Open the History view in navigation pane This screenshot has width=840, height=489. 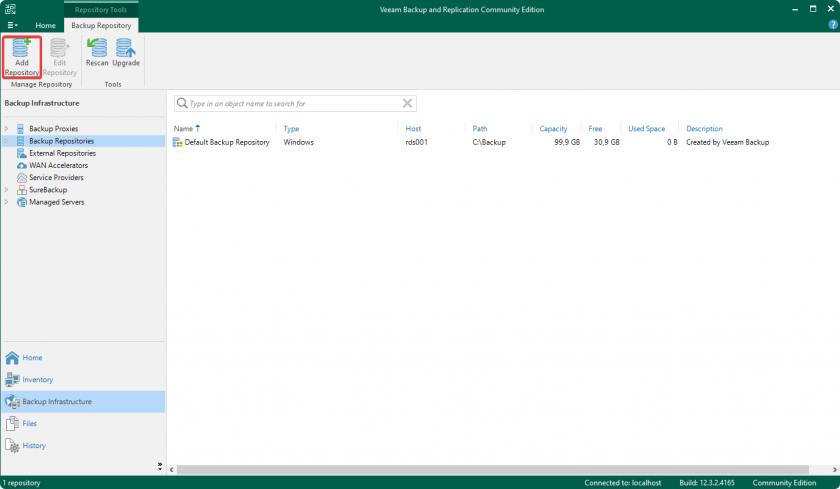click(33, 446)
